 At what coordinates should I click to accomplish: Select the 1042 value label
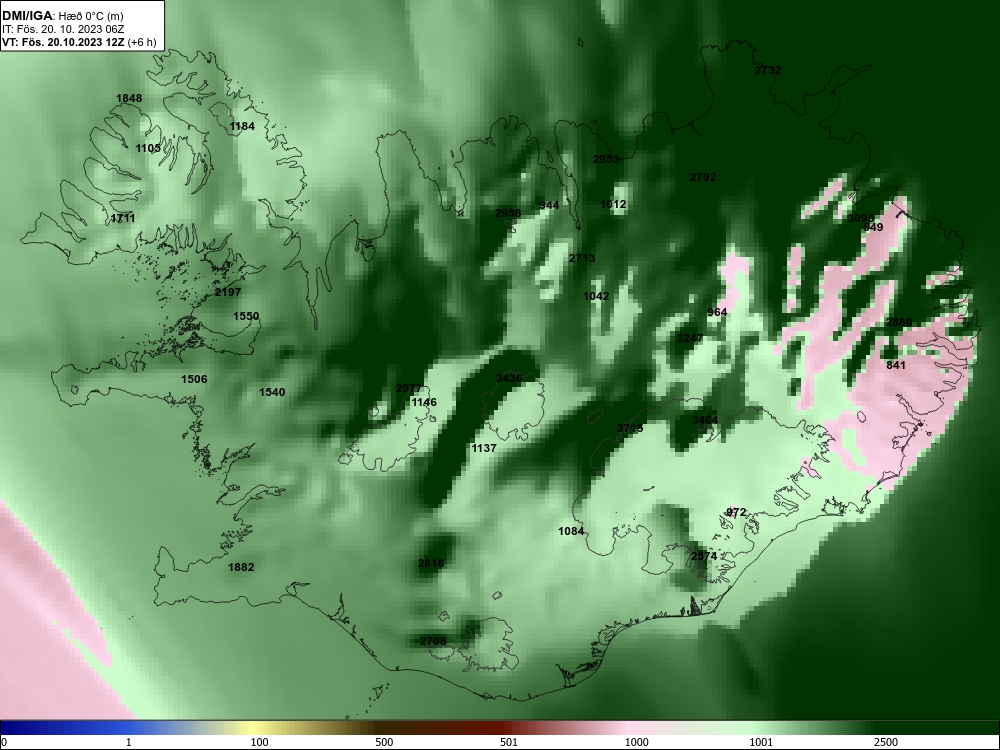pos(596,296)
